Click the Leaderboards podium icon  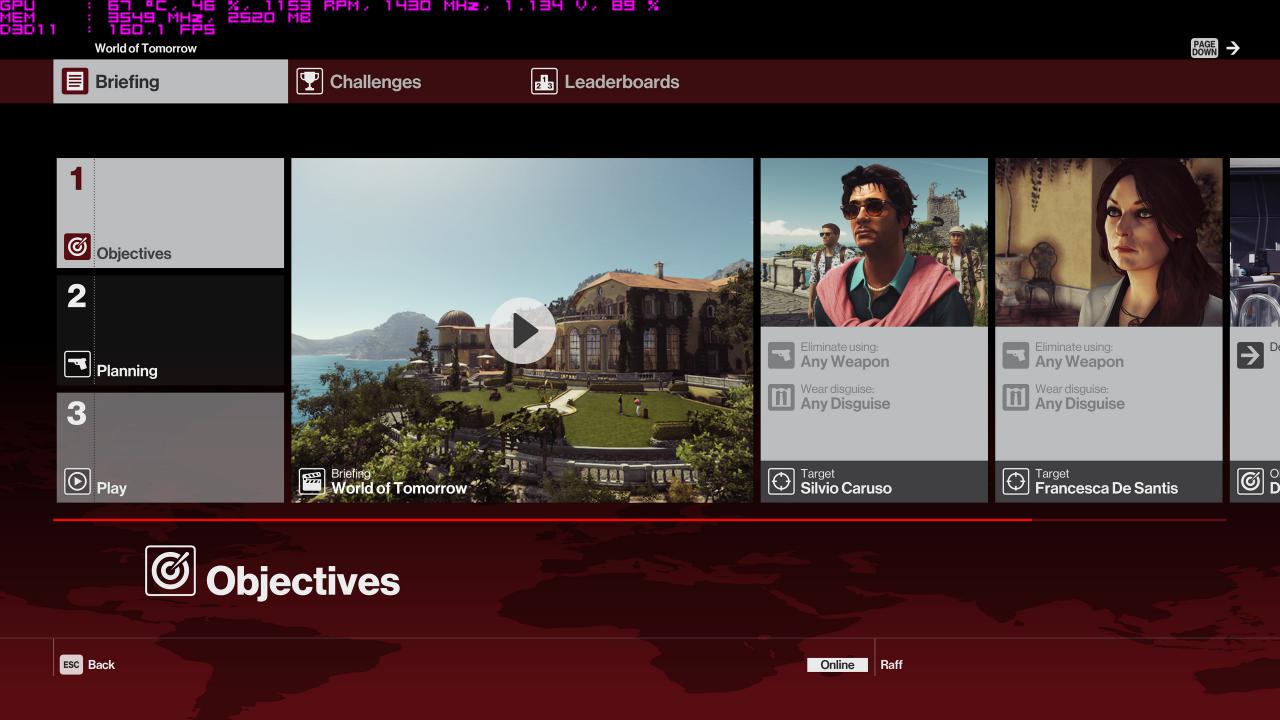(x=544, y=82)
